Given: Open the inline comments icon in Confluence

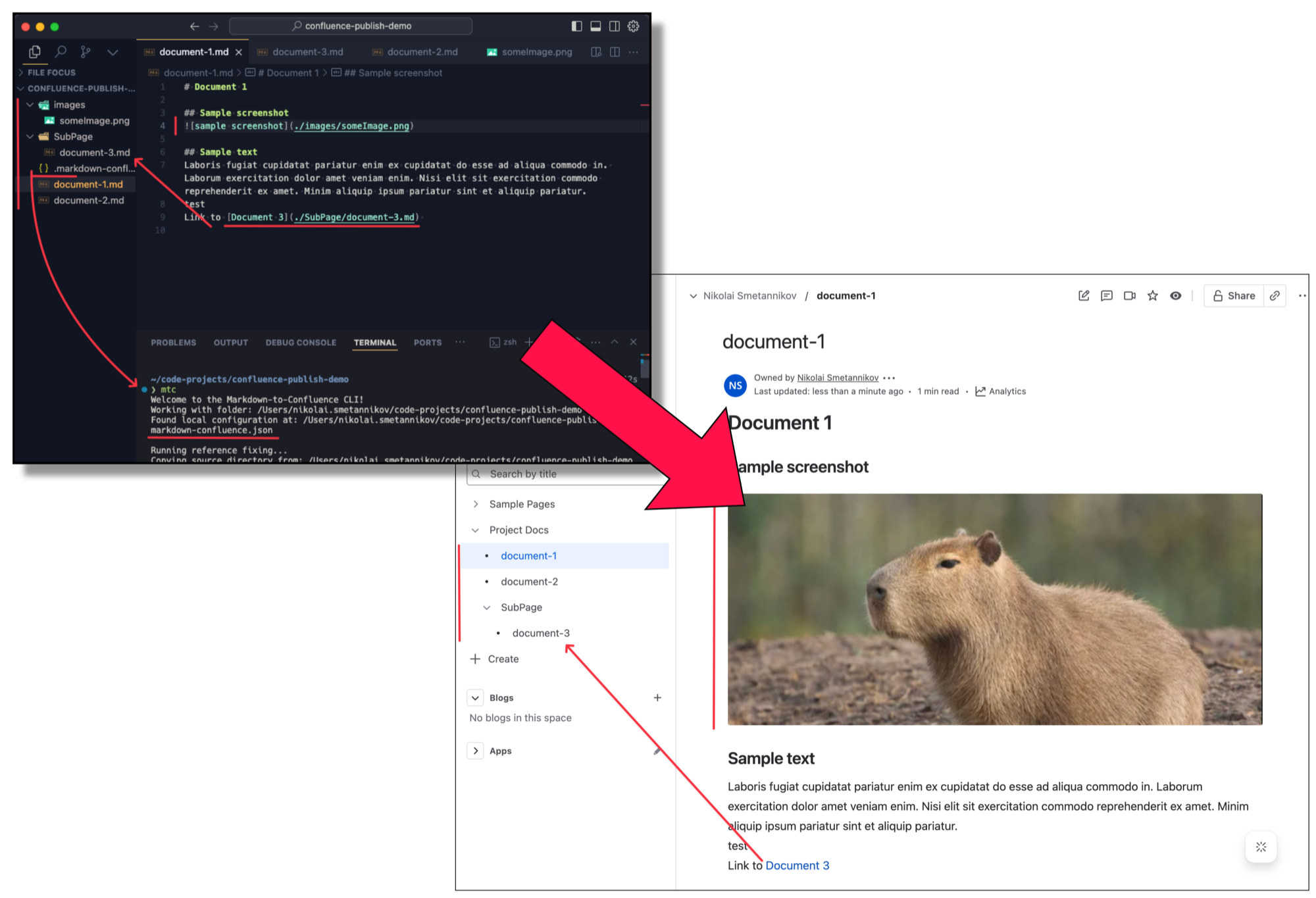Looking at the screenshot, I should click(x=1107, y=296).
